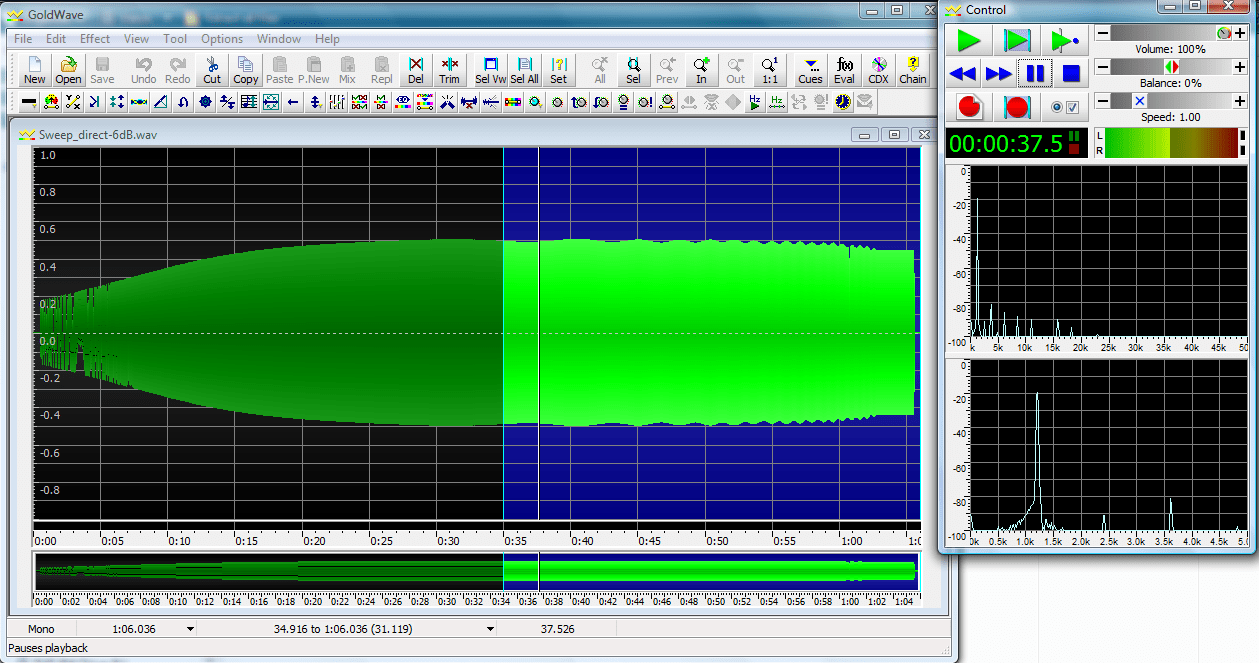
Task: Click the 00:00:37.5 time display
Action: [1017, 143]
